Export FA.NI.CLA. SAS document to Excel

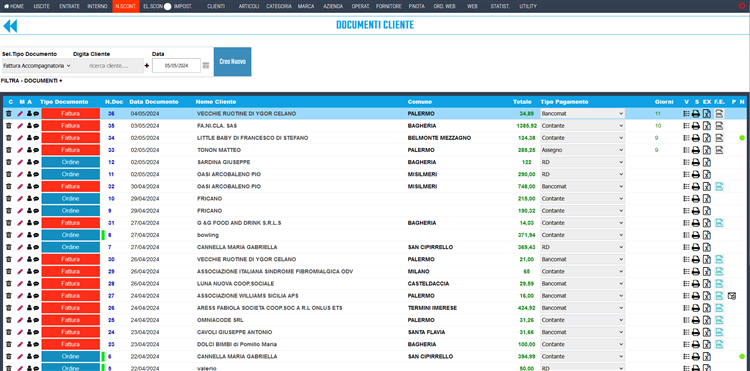pos(706,126)
